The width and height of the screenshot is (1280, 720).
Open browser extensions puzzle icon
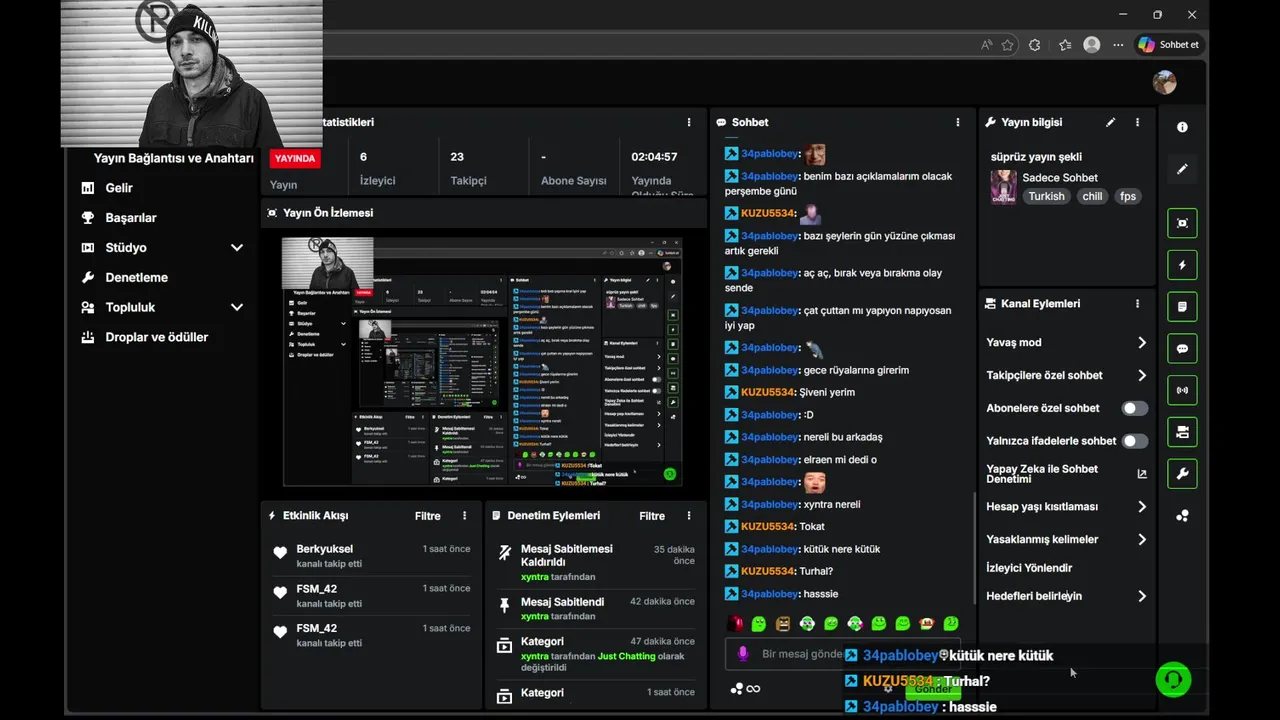click(1035, 45)
